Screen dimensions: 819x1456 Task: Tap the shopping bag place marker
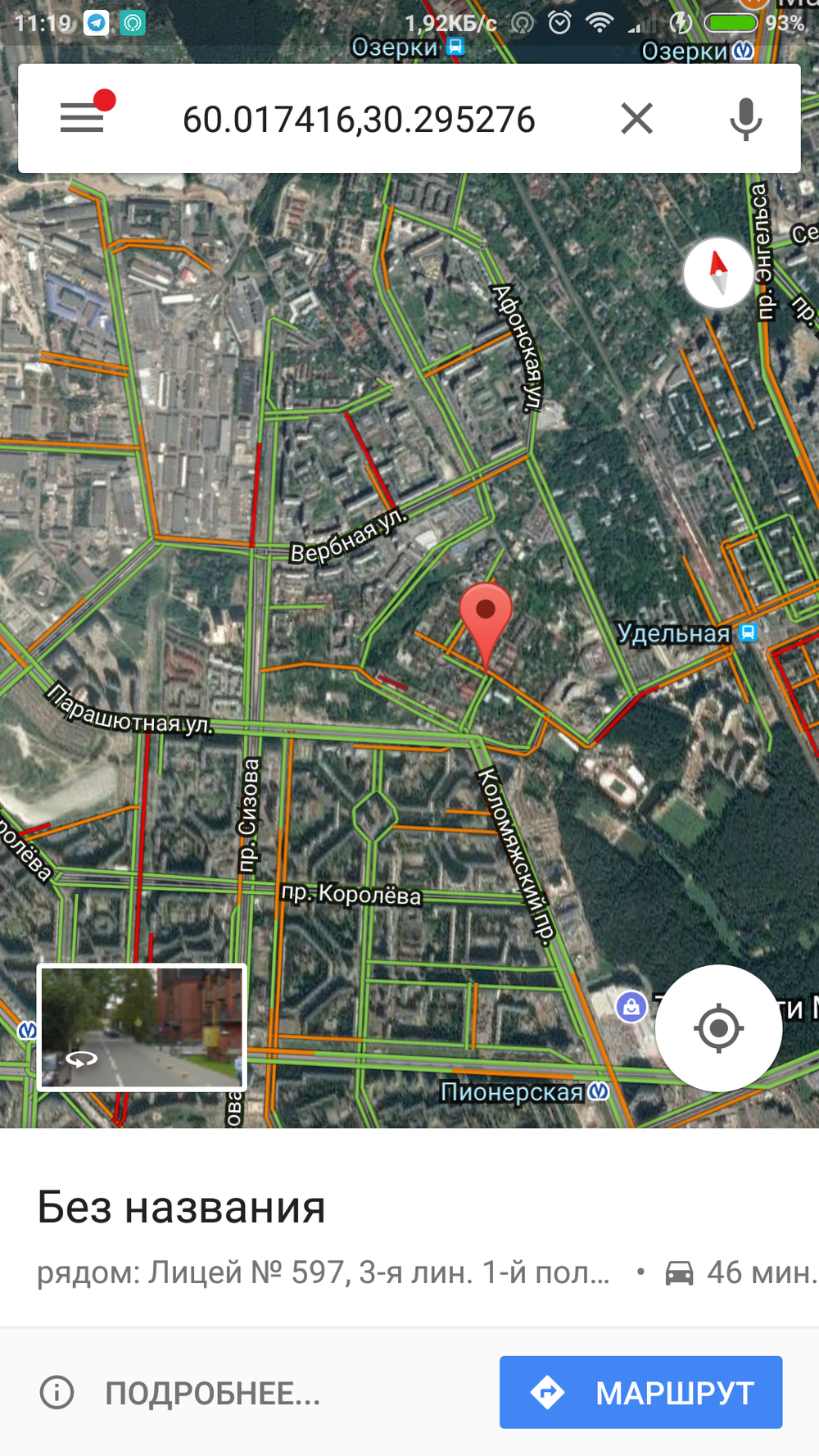click(631, 1005)
